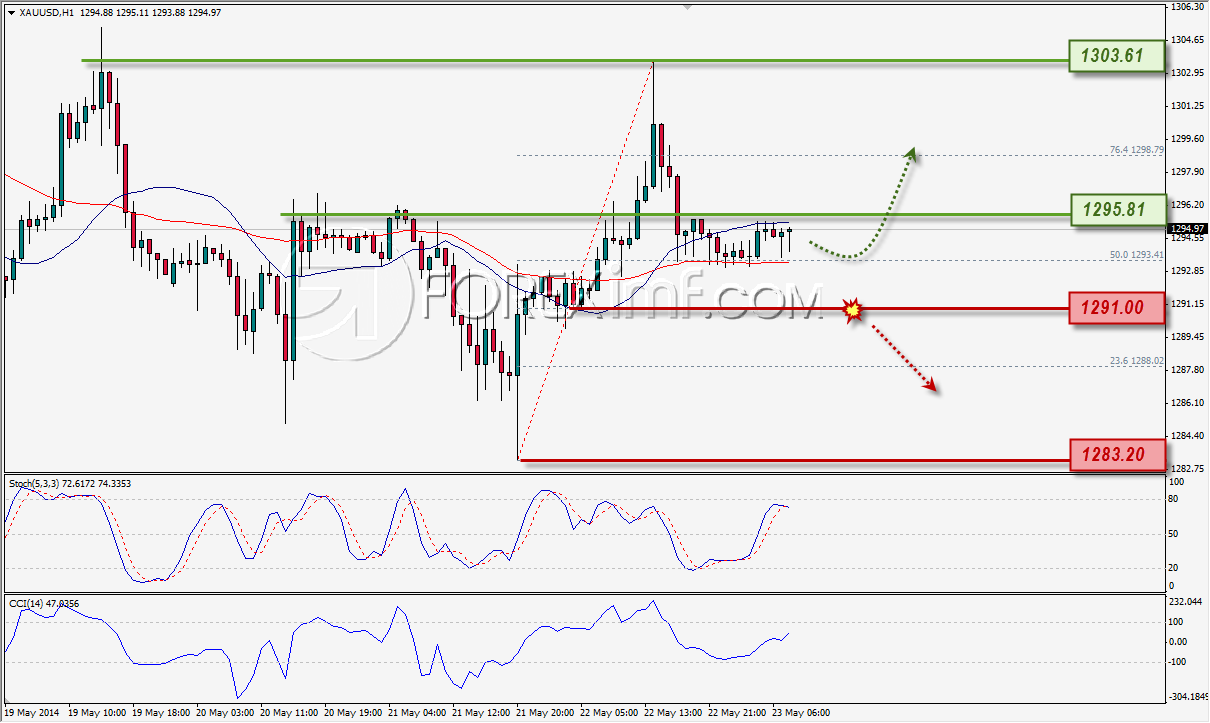Click the small triangle beside XAUUSD,H1 title
This screenshot has width=1210, height=723.
click(10, 13)
